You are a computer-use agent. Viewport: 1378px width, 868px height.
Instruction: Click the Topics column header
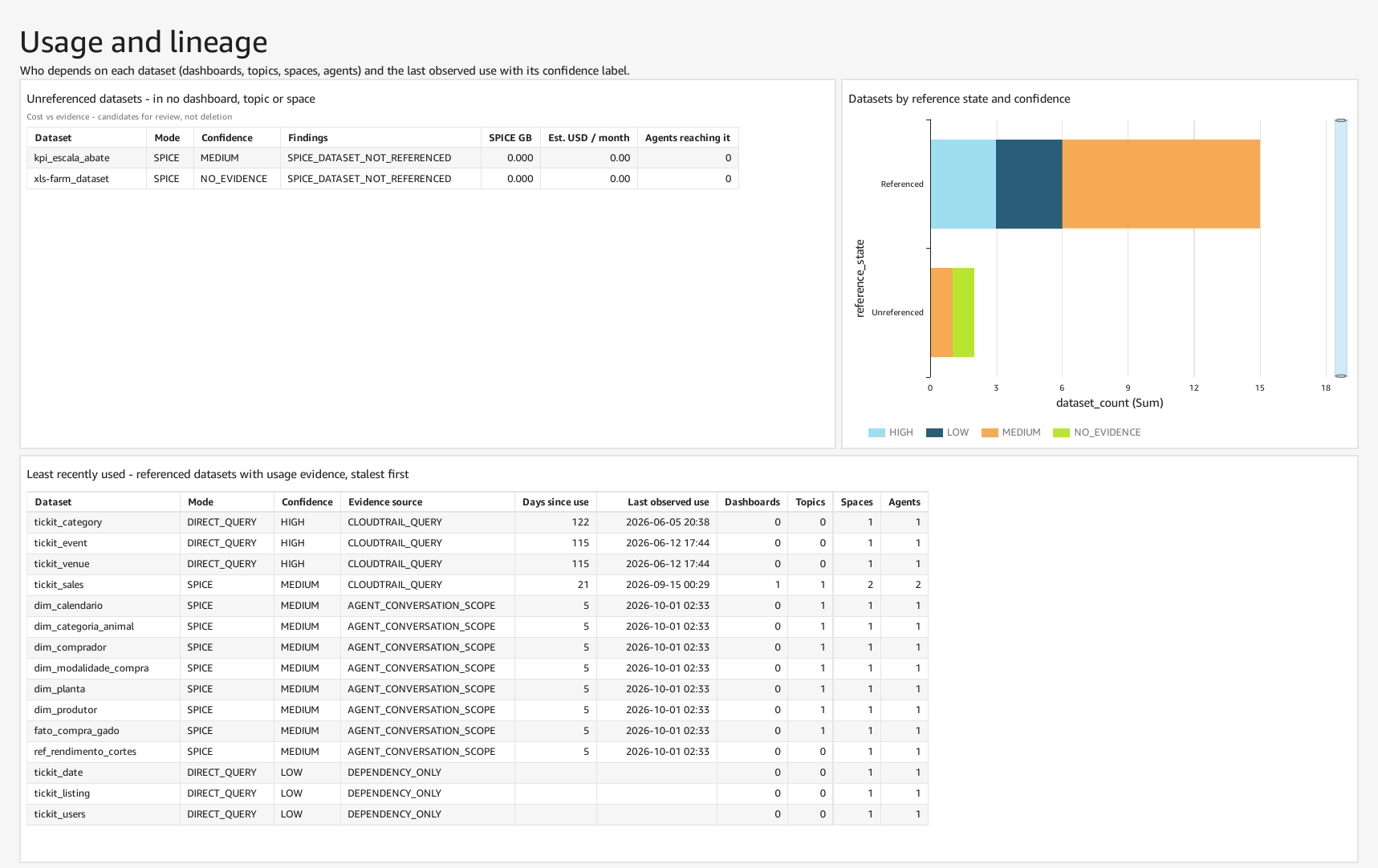[x=811, y=502]
